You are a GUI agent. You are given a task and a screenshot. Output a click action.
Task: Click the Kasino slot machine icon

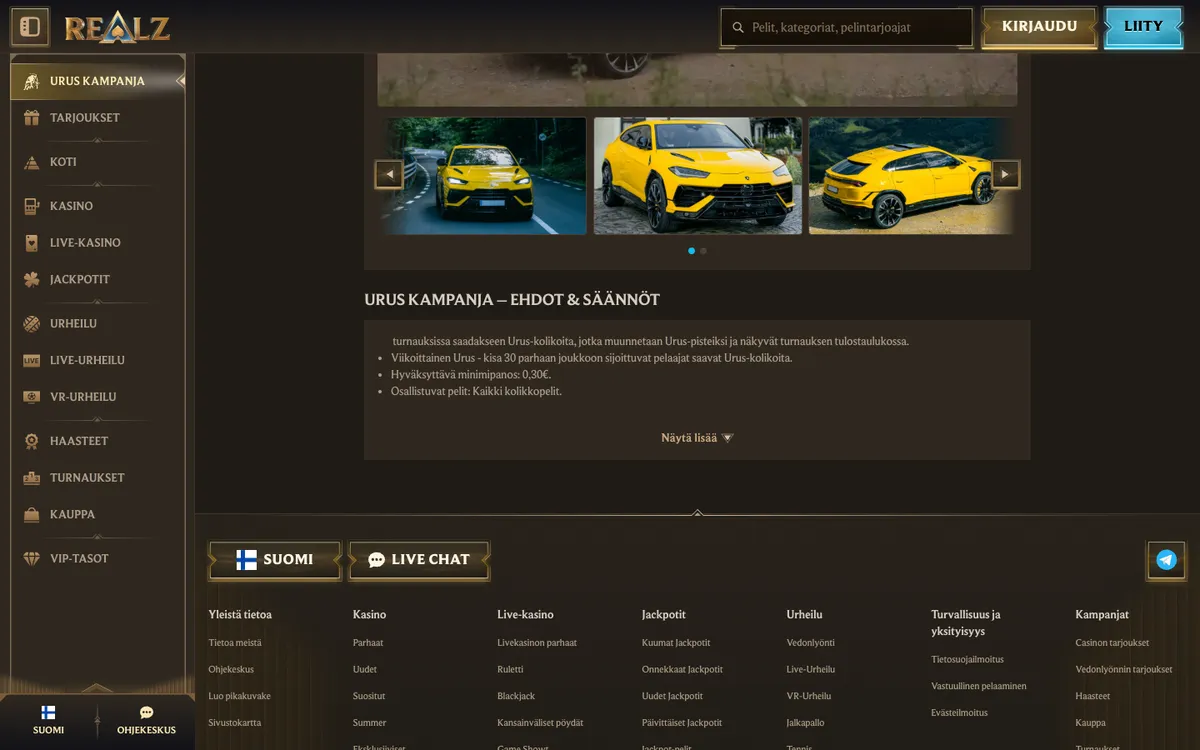pyautogui.click(x=31, y=206)
